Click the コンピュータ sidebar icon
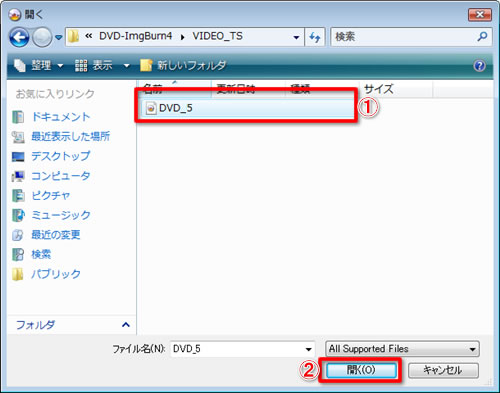The image size is (500, 393). tap(18, 176)
